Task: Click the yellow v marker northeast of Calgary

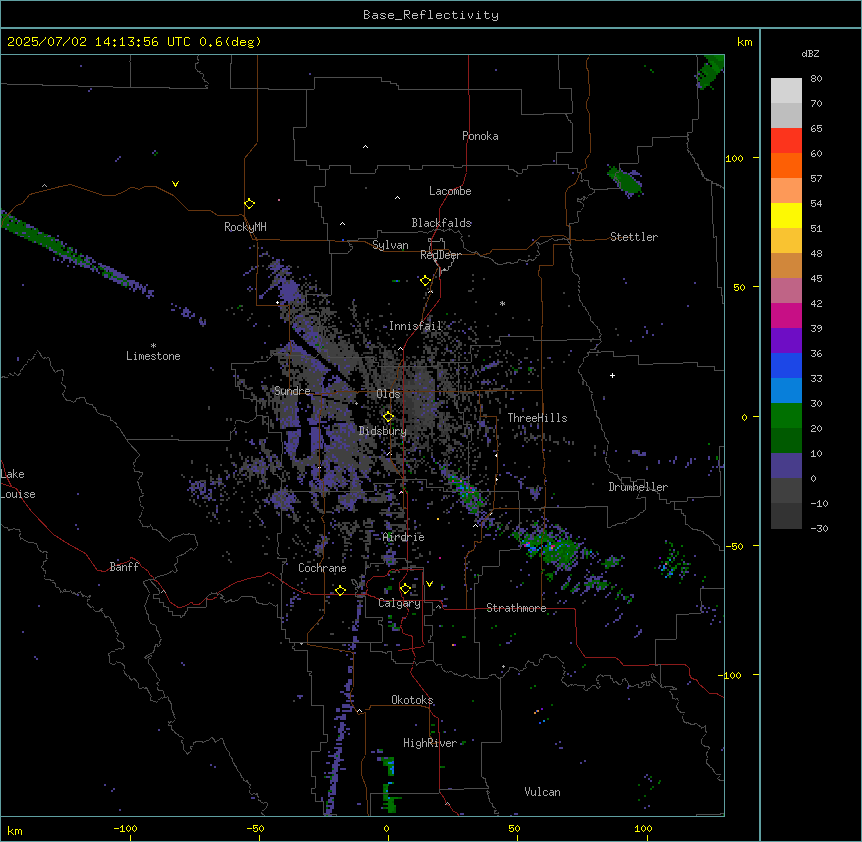Action: (x=429, y=584)
